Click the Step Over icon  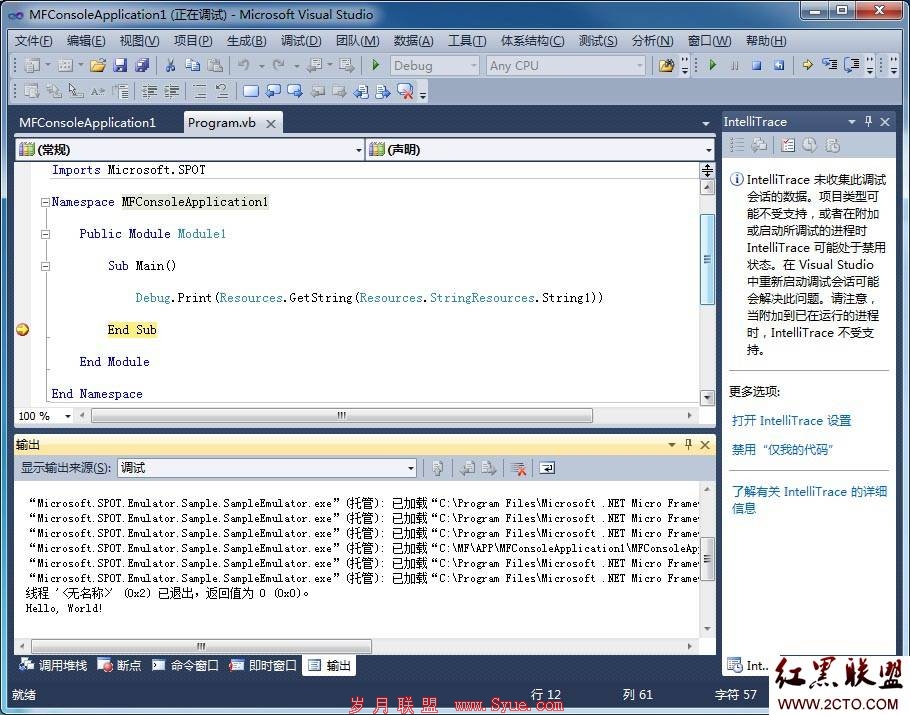click(851, 64)
